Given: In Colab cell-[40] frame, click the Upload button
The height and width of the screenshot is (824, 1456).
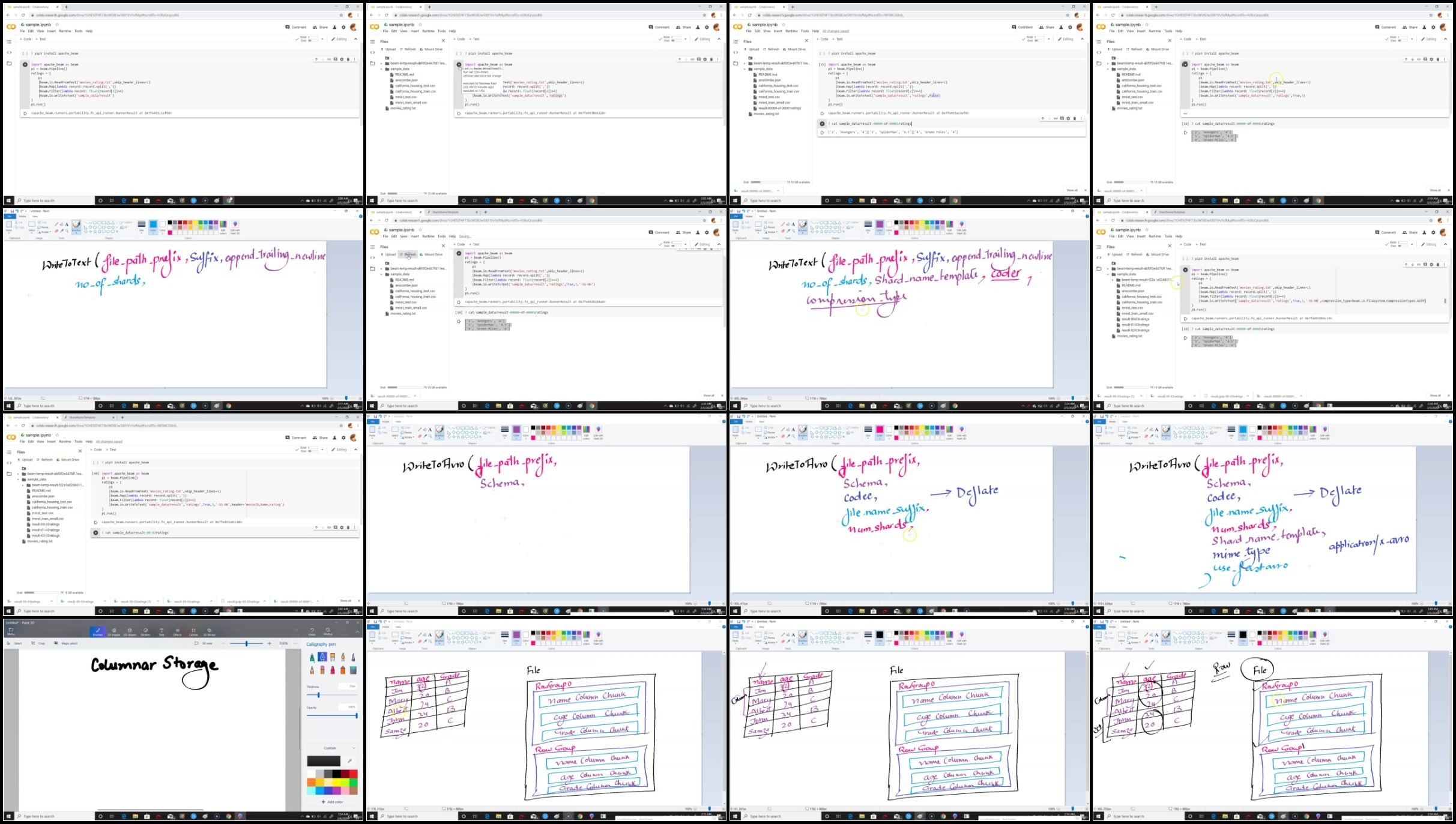Looking at the screenshot, I should [x=25, y=460].
